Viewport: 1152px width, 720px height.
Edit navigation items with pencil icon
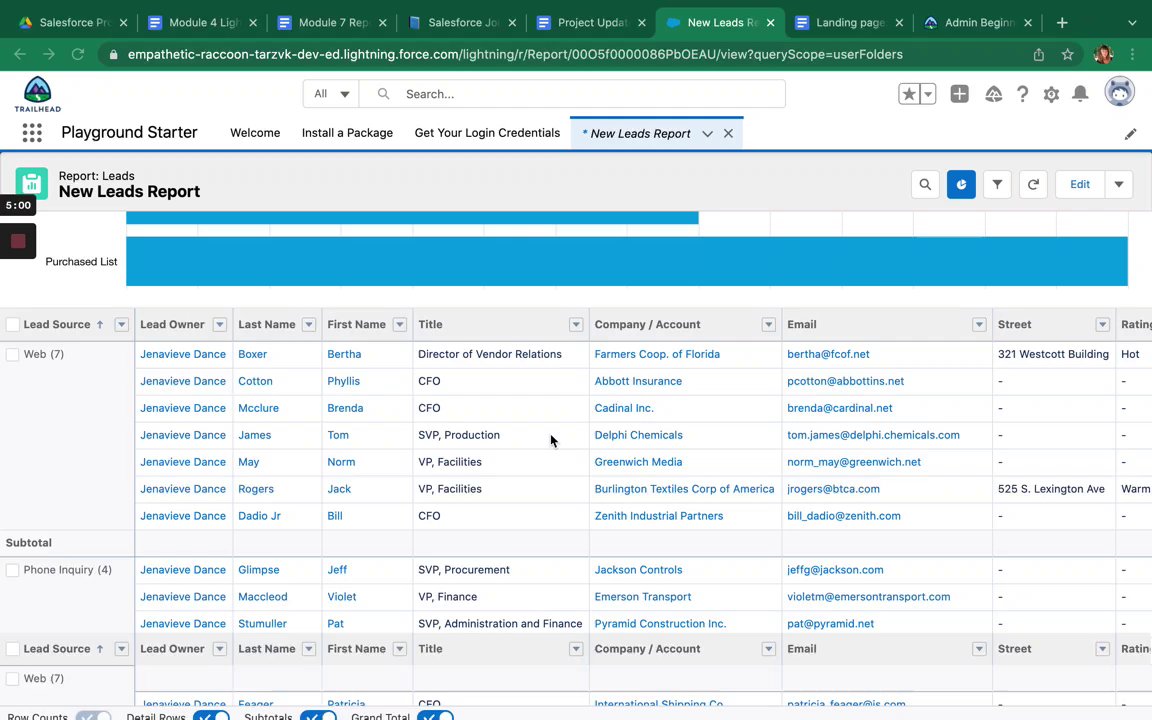1131,134
